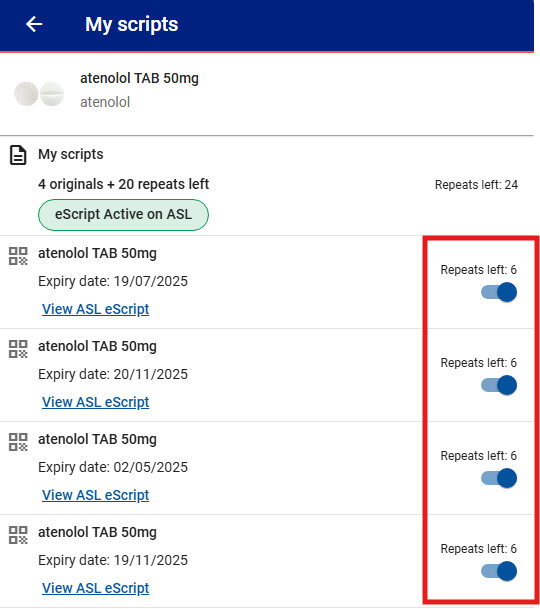Open View ASL eScript for 19/11/2025 expiry
Image resolution: width=540 pixels, height=609 pixels.
coord(96,588)
